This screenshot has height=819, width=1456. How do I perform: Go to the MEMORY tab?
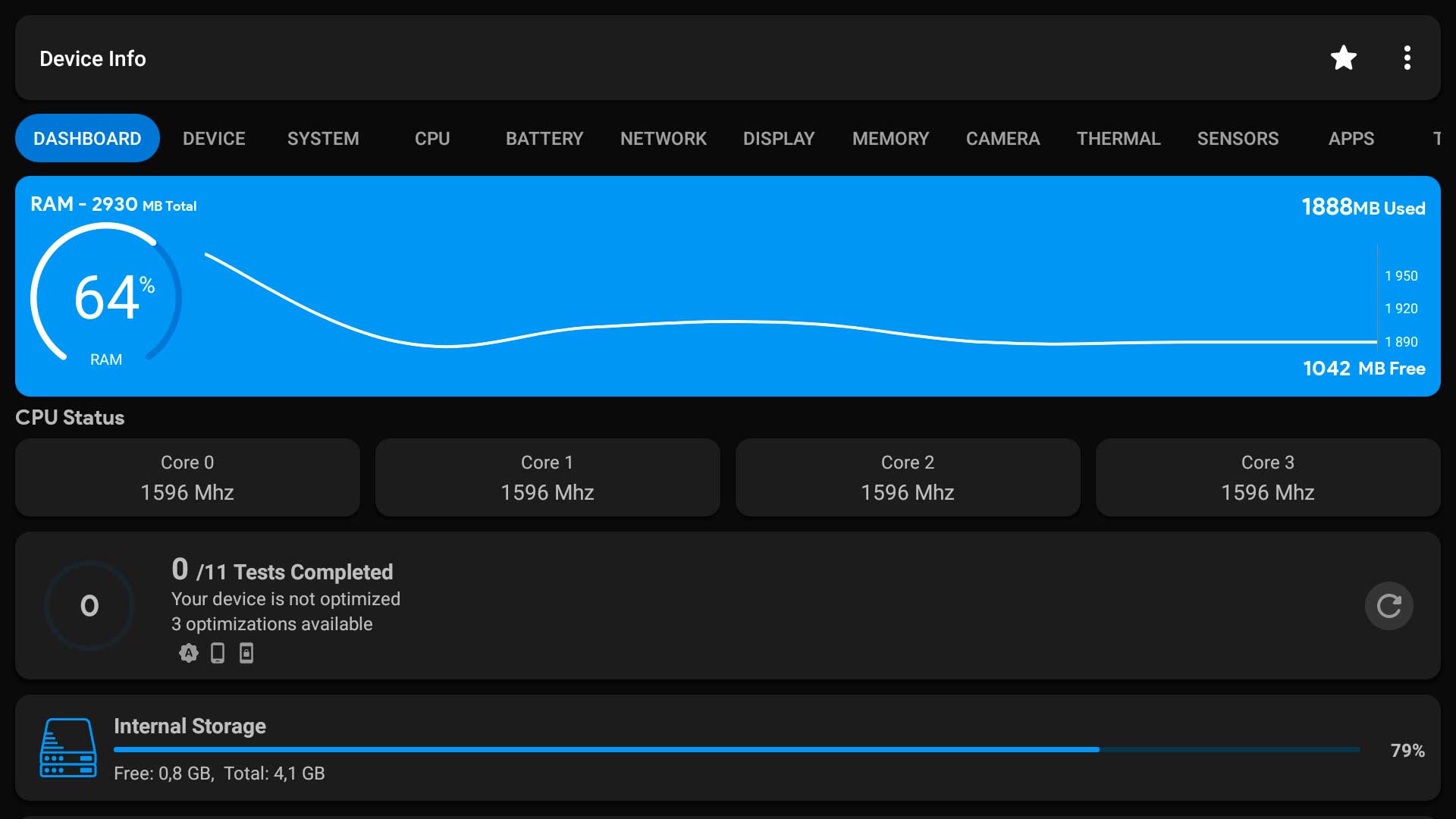pyautogui.click(x=890, y=139)
